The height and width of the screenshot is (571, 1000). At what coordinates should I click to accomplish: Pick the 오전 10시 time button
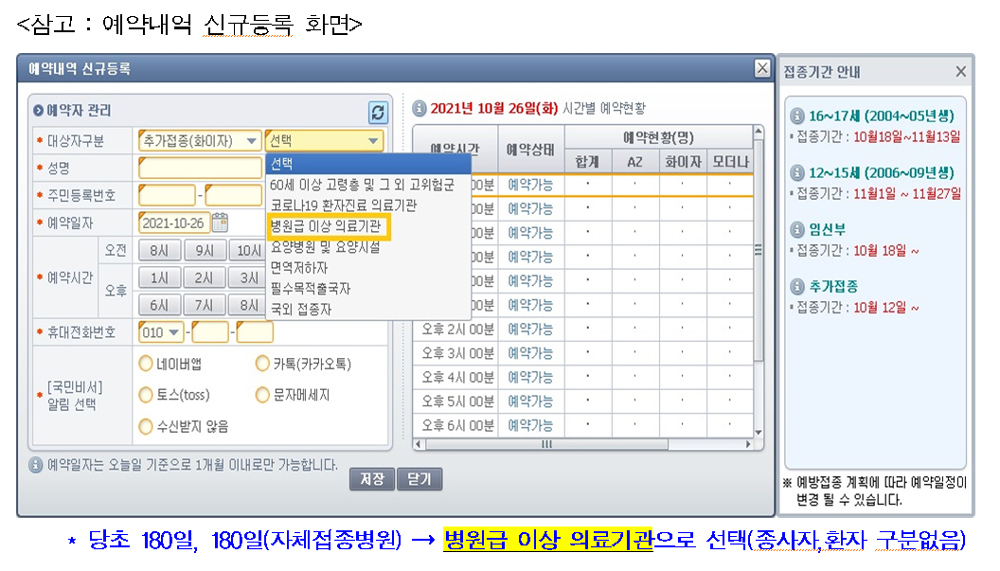pyautogui.click(x=247, y=251)
